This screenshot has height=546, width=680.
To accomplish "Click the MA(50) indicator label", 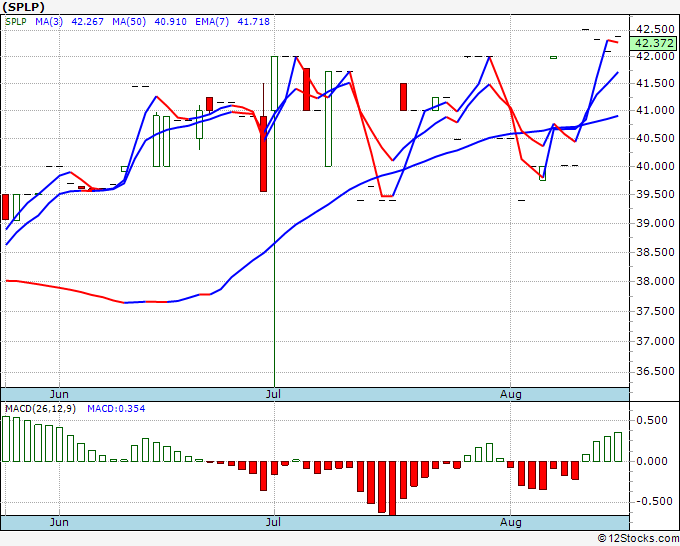I will (x=129, y=22).
